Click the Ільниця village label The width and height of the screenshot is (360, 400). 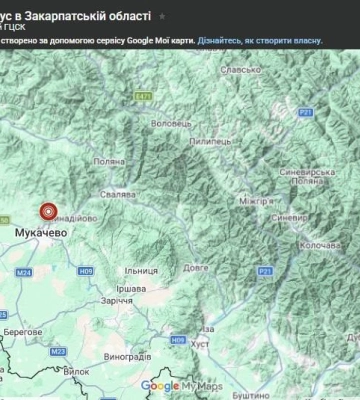tap(141, 271)
